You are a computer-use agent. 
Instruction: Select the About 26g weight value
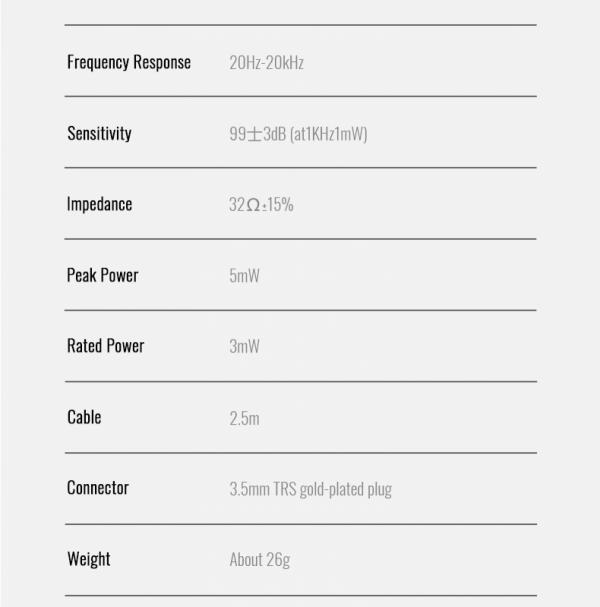tap(259, 560)
